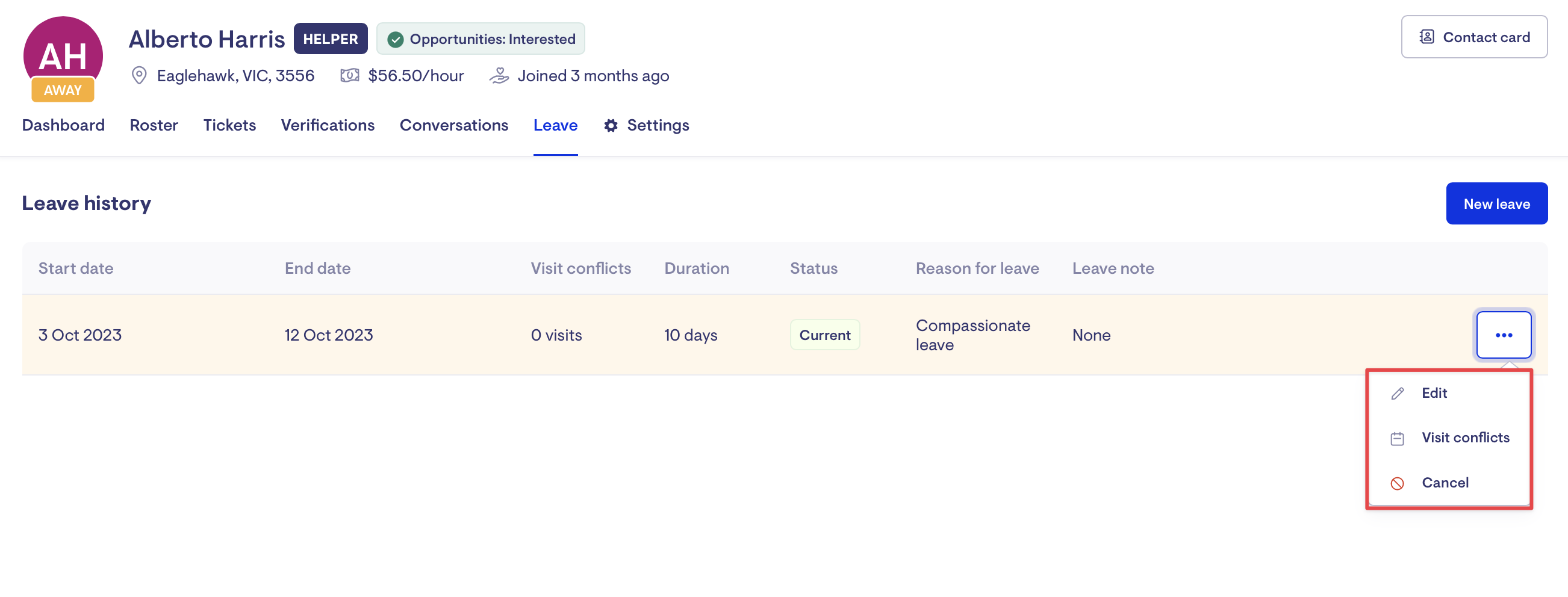Open the Roster tab

pyautogui.click(x=154, y=125)
